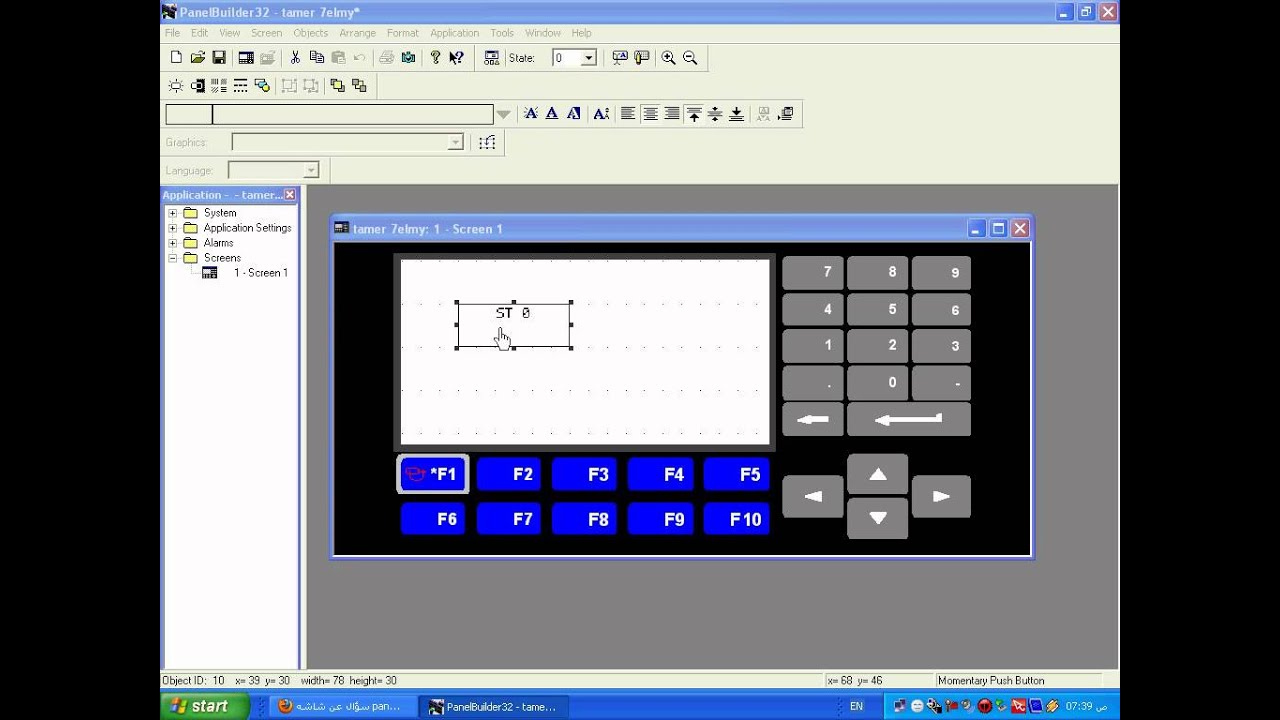Open the File menu

(x=173, y=33)
